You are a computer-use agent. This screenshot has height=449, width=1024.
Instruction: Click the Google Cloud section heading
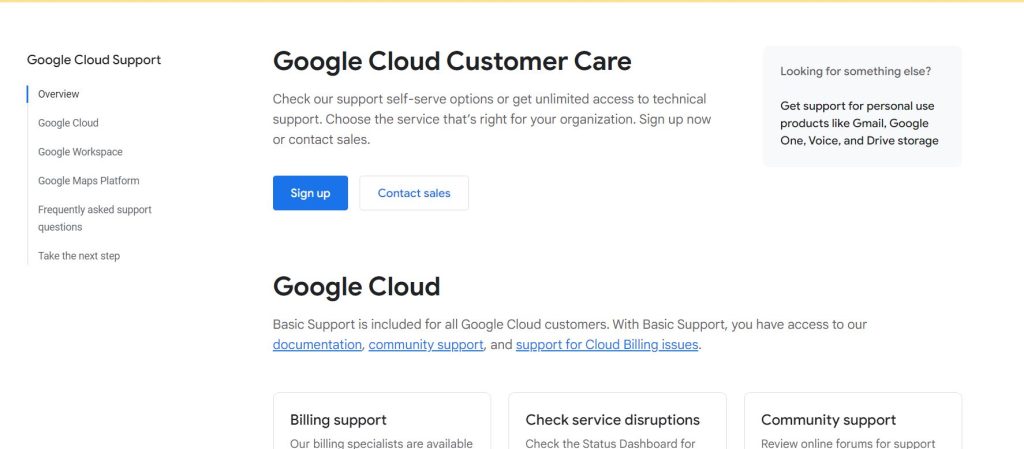(x=356, y=287)
